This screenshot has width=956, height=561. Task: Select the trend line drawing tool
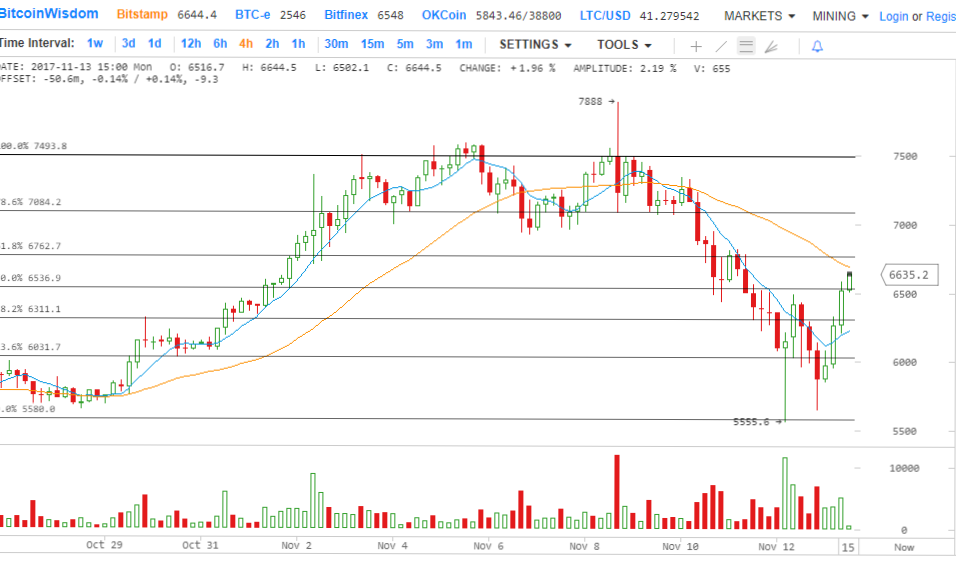click(721, 46)
